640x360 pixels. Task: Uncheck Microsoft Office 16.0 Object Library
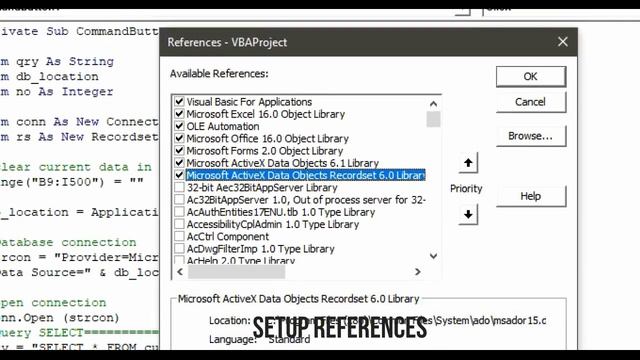[179, 138]
